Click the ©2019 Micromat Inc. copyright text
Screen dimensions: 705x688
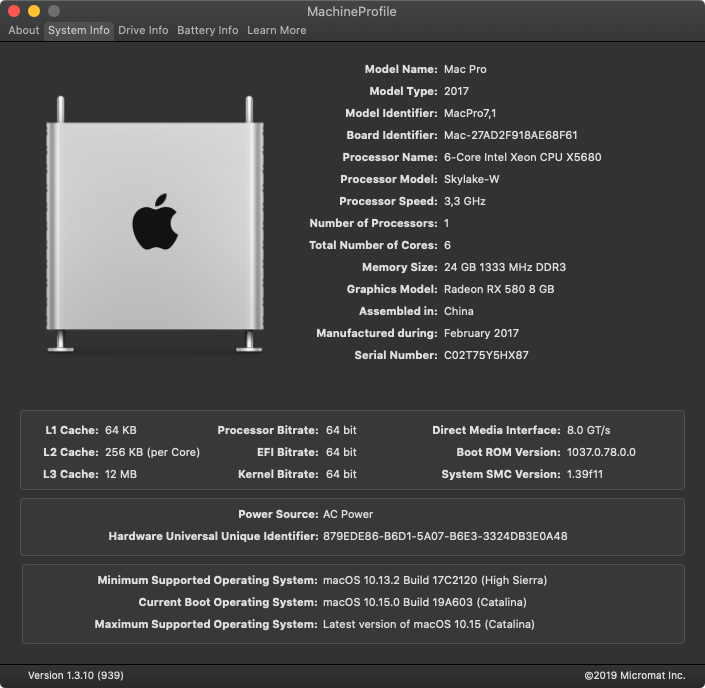point(634,675)
